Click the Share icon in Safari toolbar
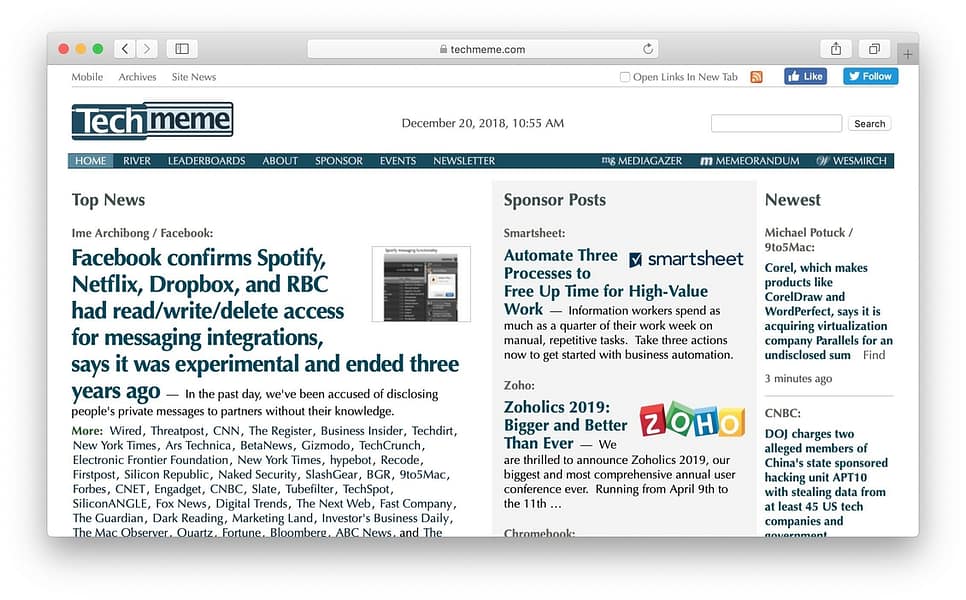The height and width of the screenshot is (600, 966). 835,48
